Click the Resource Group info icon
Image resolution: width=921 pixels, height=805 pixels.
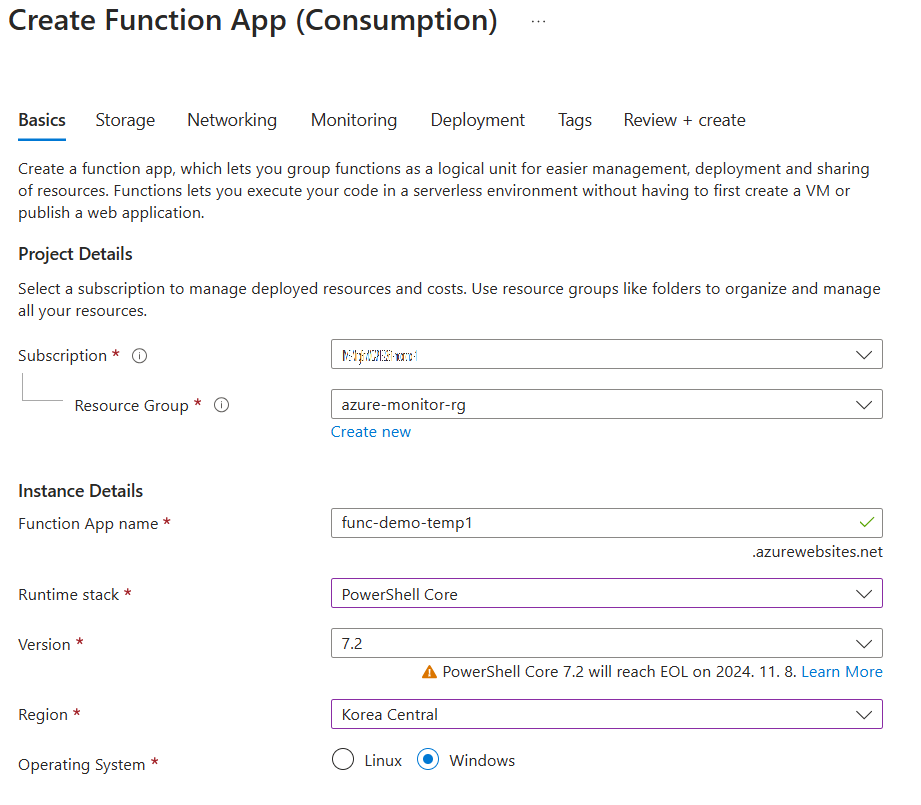pyautogui.click(x=222, y=406)
